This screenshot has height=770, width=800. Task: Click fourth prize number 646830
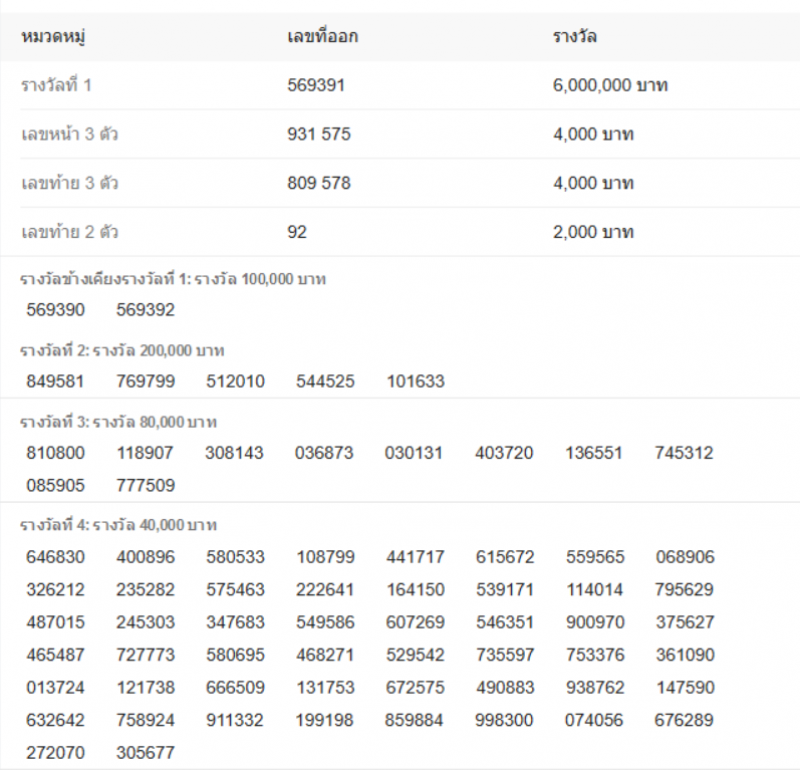click(56, 557)
